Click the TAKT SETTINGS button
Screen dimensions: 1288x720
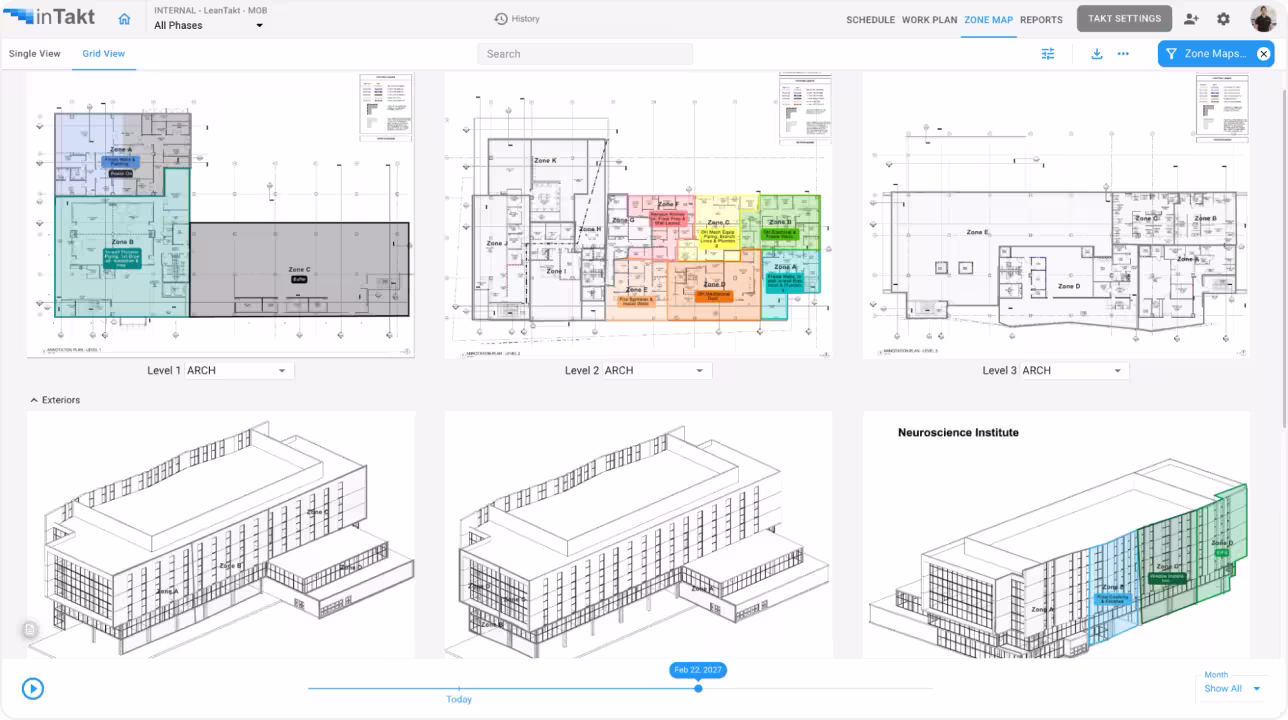(1124, 19)
